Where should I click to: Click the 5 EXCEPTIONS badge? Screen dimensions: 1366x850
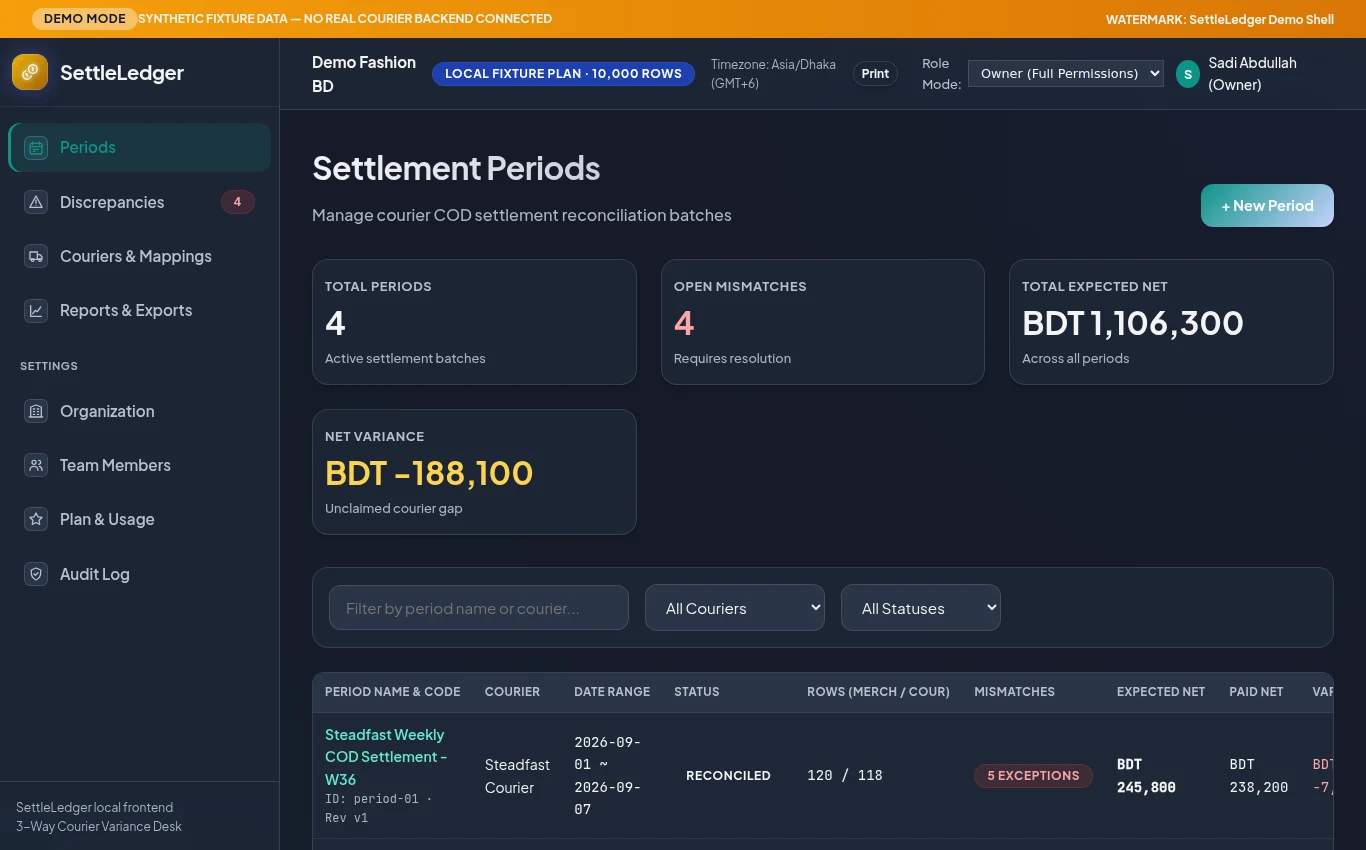1033,776
